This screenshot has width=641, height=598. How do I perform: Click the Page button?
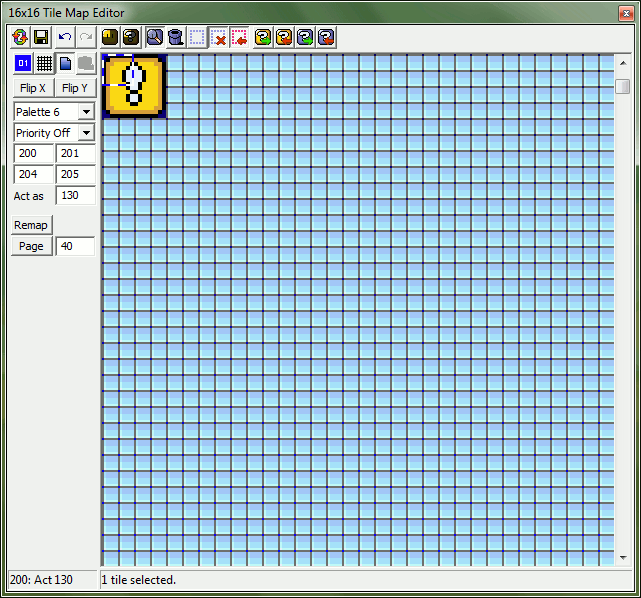pyautogui.click(x=31, y=246)
